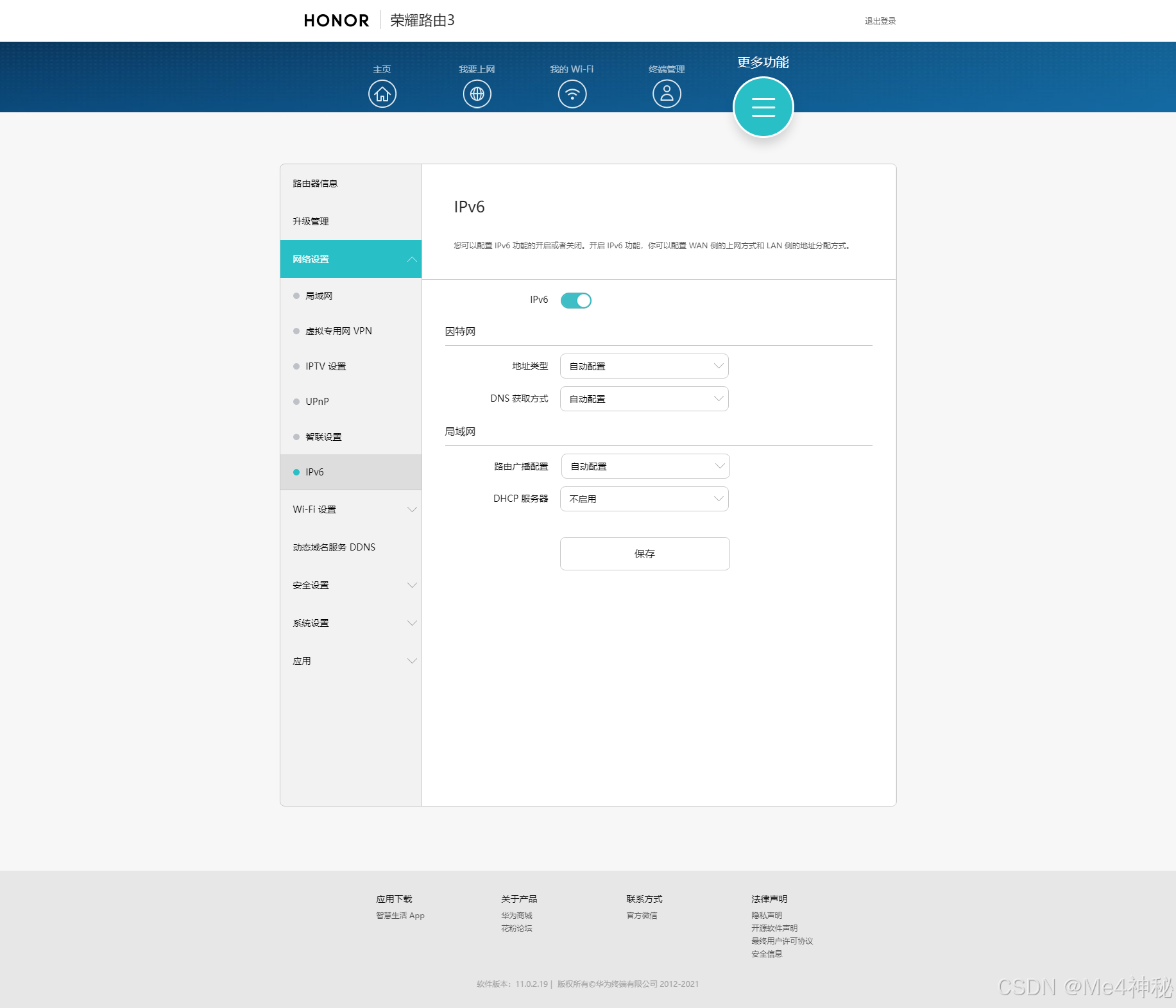The height and width of the screenshot is (1008, 1176).
Task: Click the 我的 Wi-Fi tab label
Action: [572, 69]
